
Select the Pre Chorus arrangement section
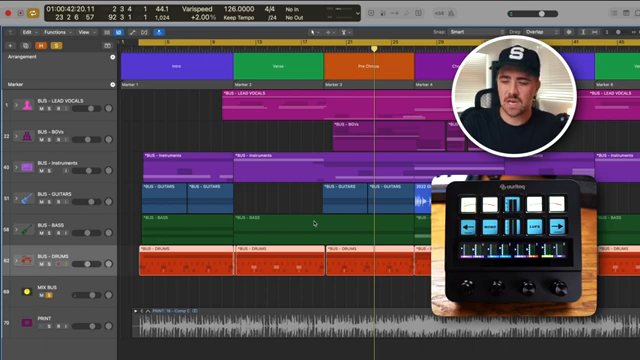point(369,66)
